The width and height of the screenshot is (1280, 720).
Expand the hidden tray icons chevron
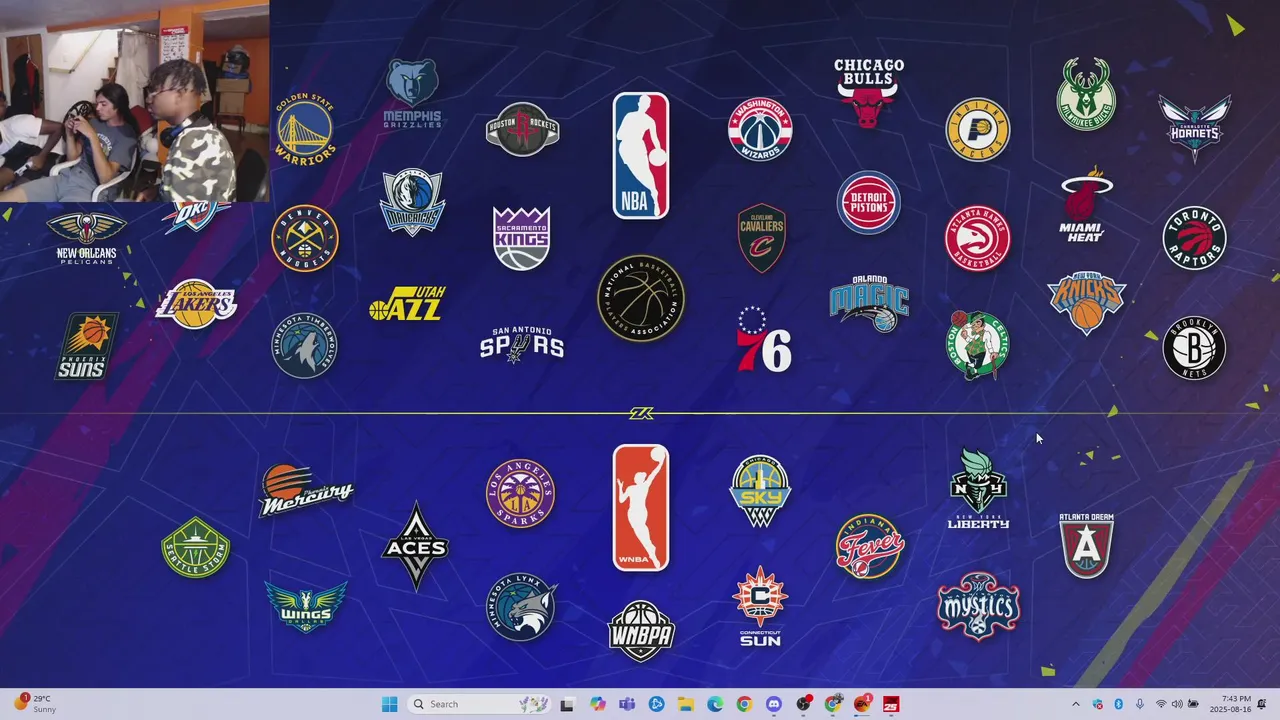pos(1076,704)
